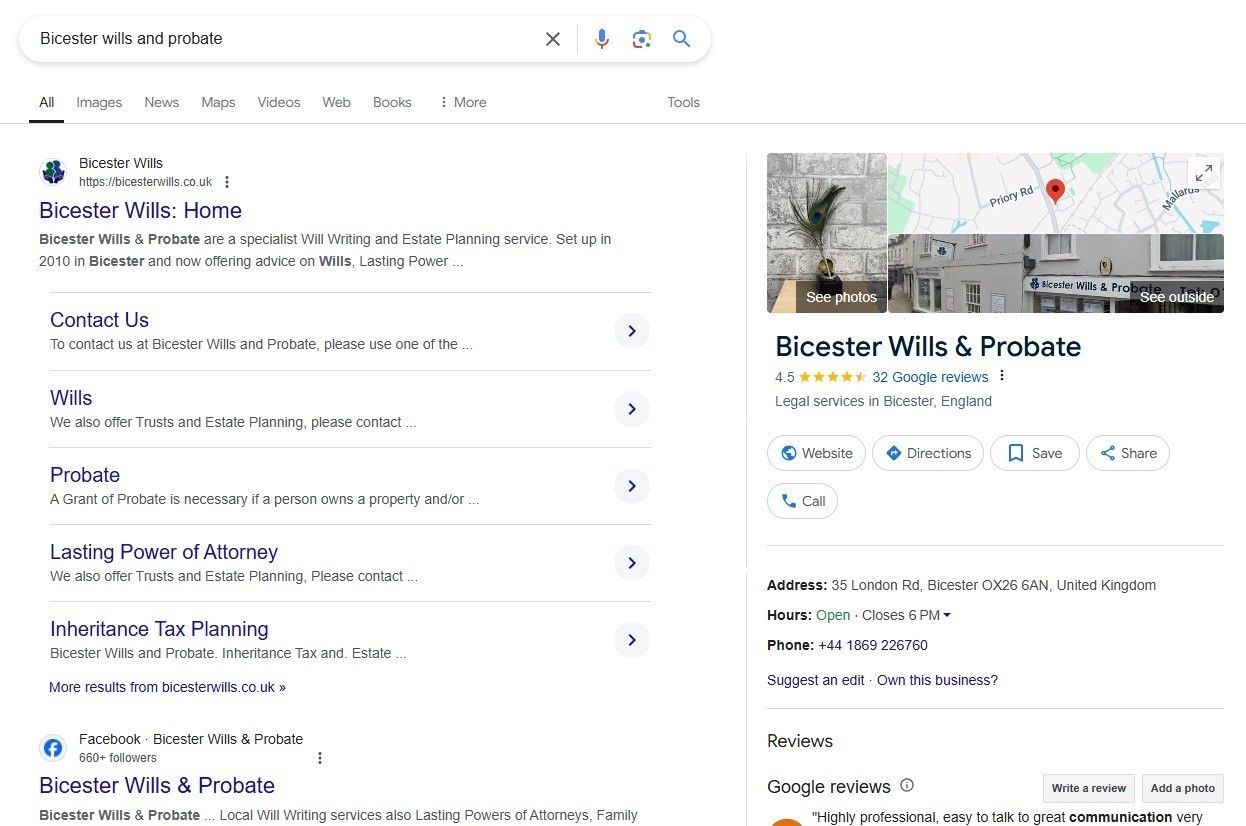This screenshot has width=1246, height=826.
Task: Open the Wills sitelink title
Action: 71,398
